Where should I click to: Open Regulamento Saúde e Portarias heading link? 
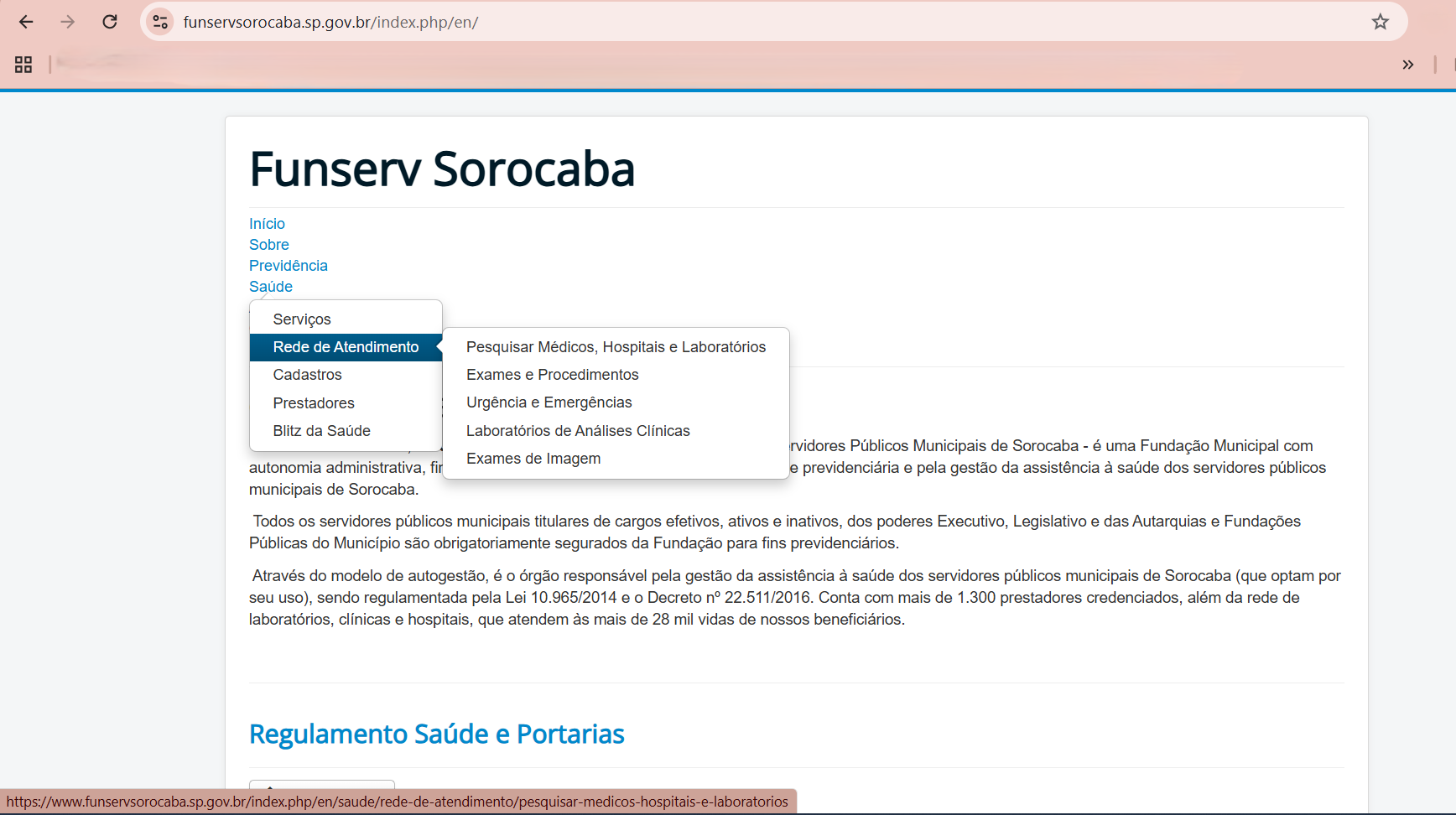click(437, 734)
